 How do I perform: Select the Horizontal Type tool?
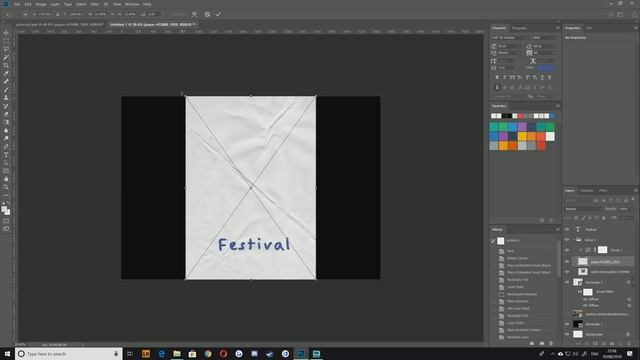click(x=6, y=155)
